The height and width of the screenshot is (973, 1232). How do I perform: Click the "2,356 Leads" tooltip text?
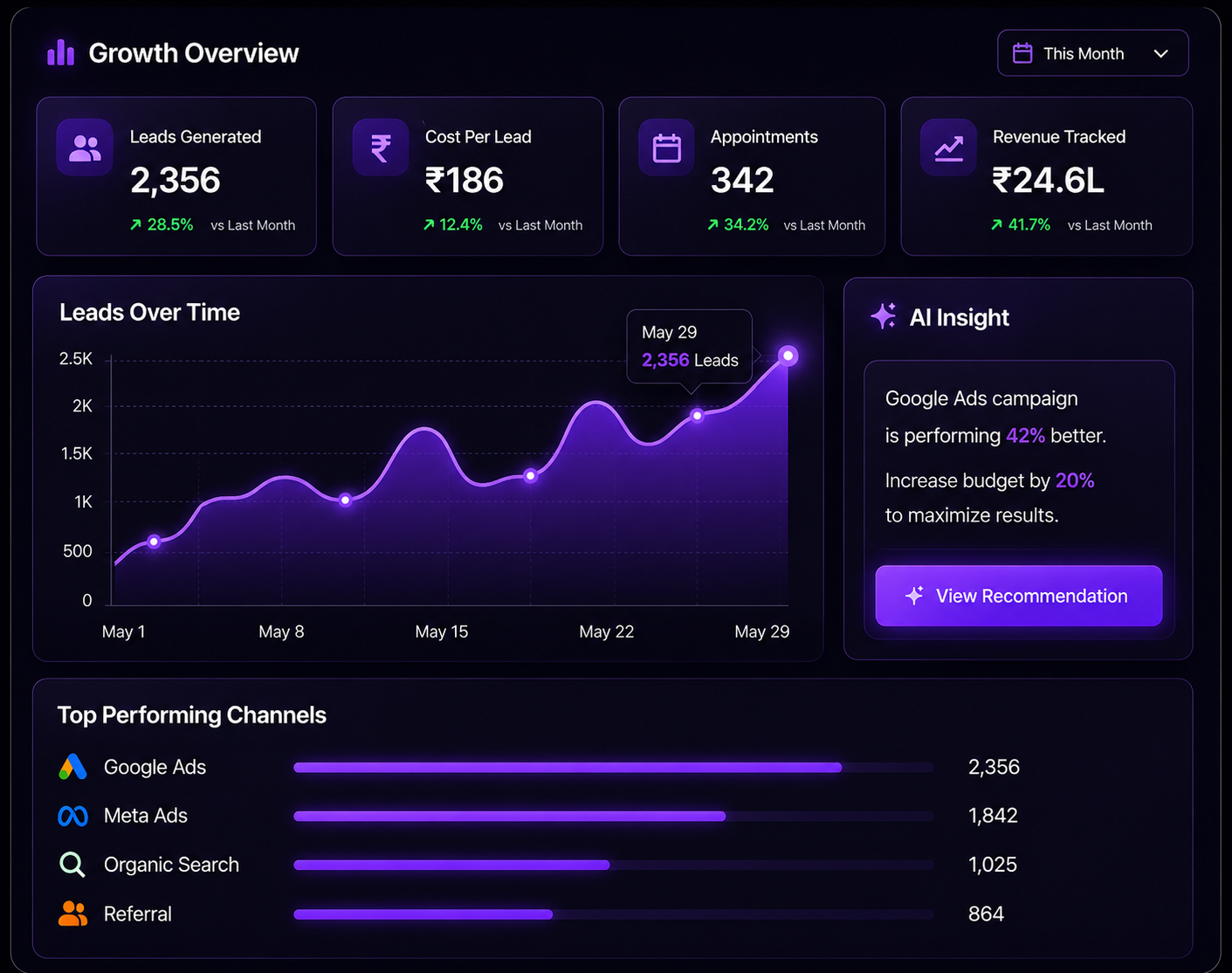tap(690, 360)
